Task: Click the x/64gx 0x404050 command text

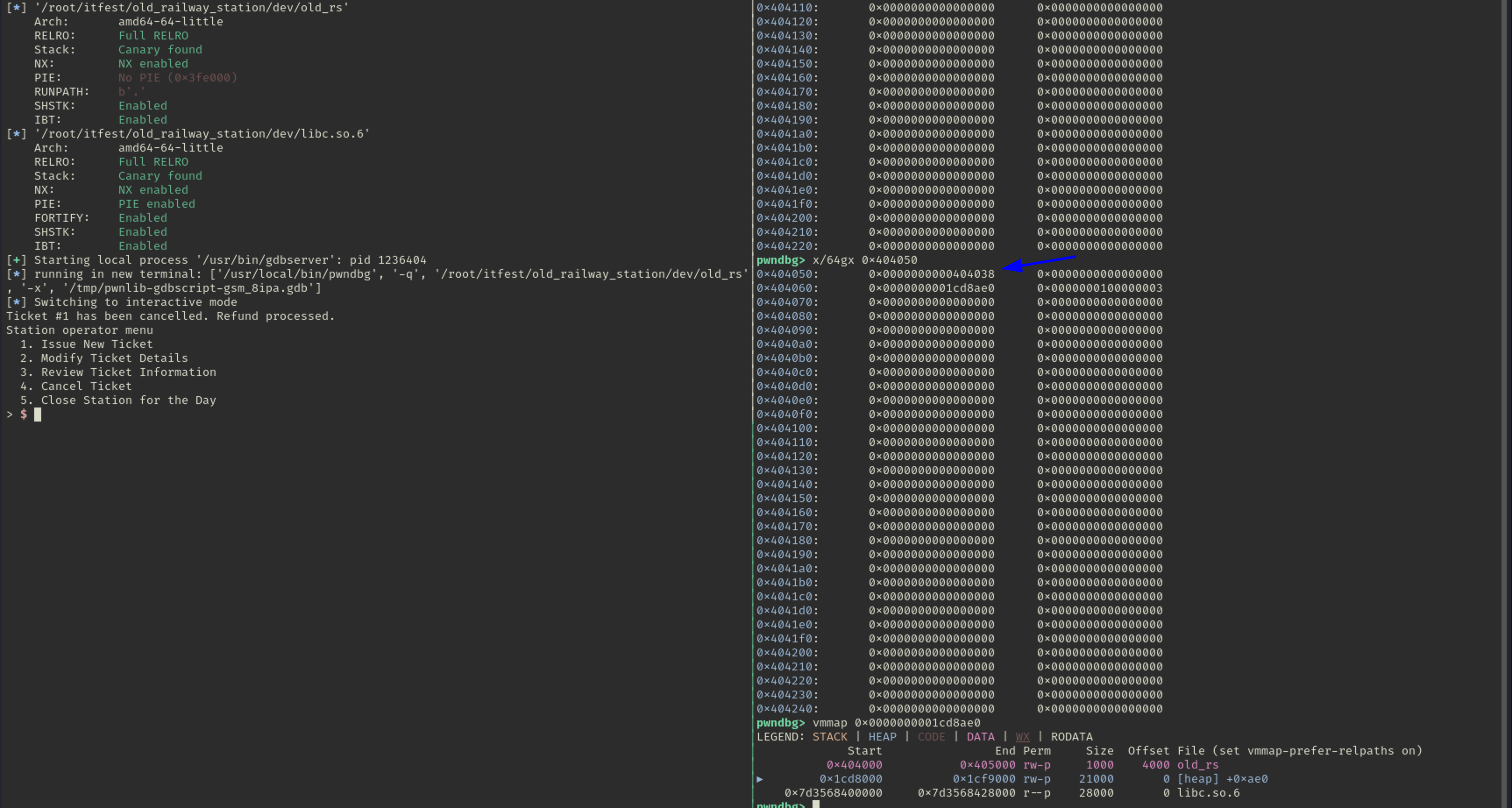Action: (864, 260)
